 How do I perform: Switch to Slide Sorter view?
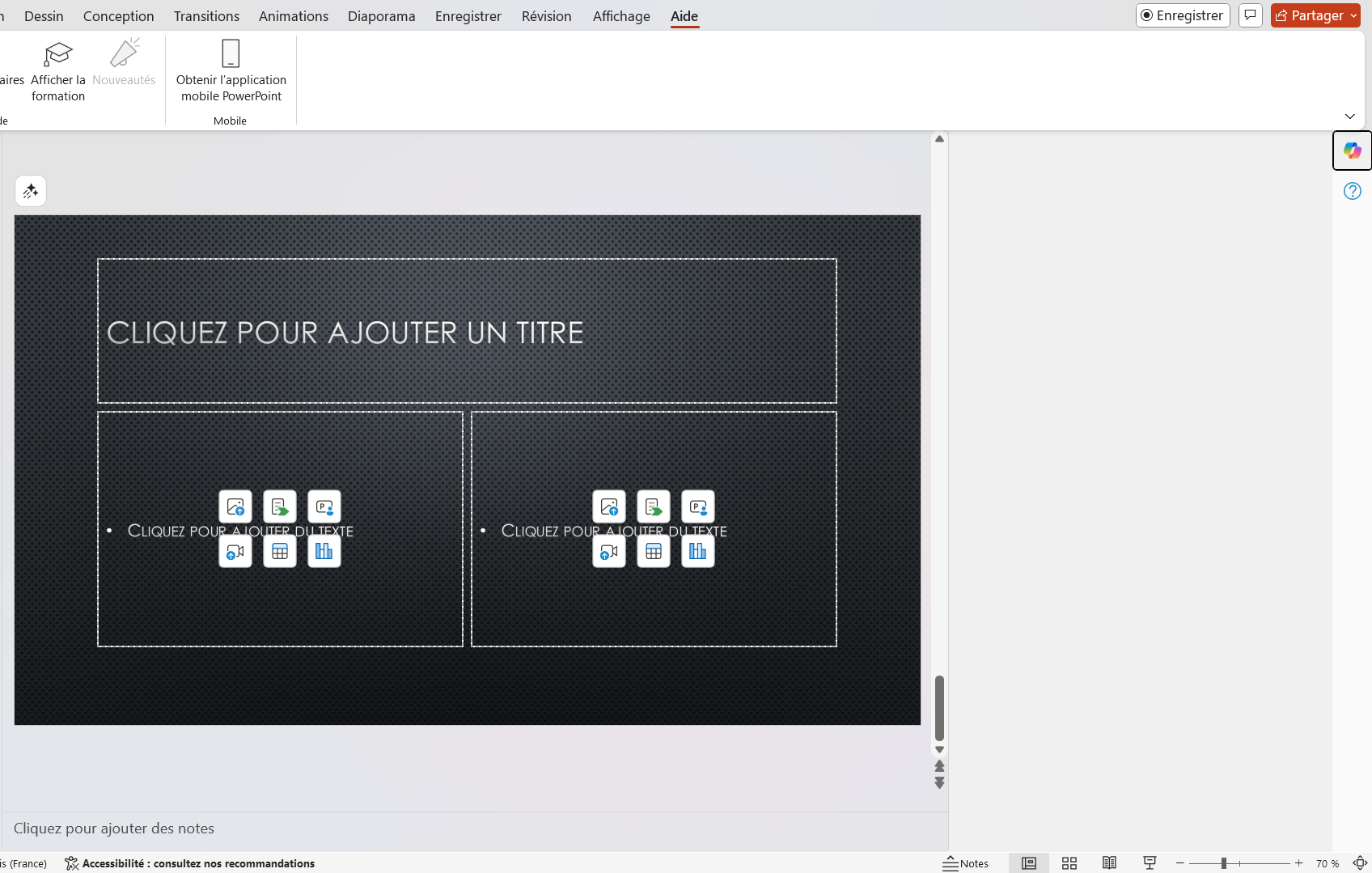[1069, 863]
